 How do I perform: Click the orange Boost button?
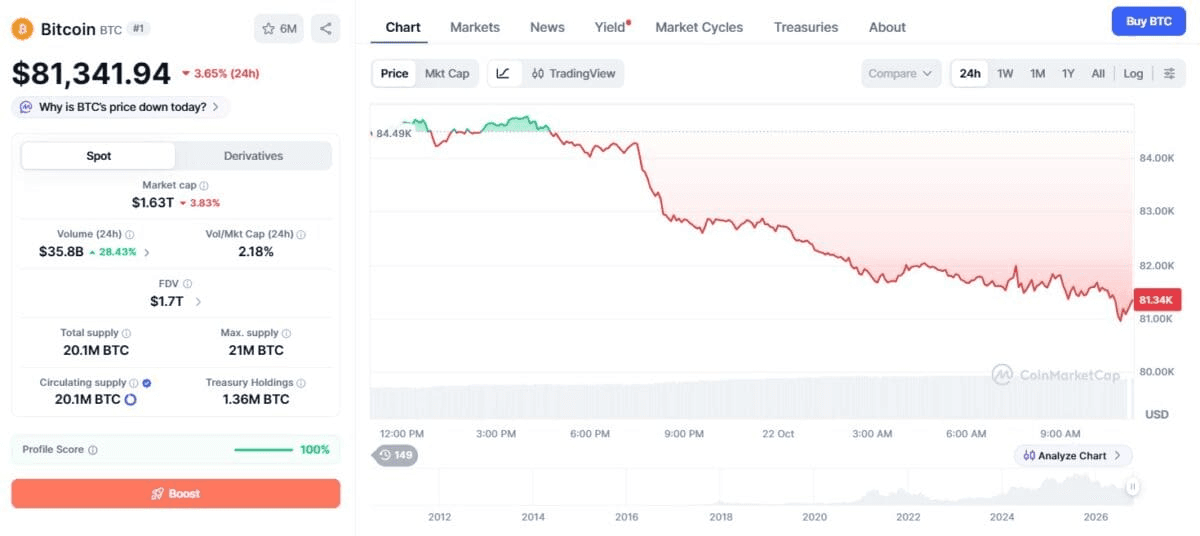click(x=176, y=493)
